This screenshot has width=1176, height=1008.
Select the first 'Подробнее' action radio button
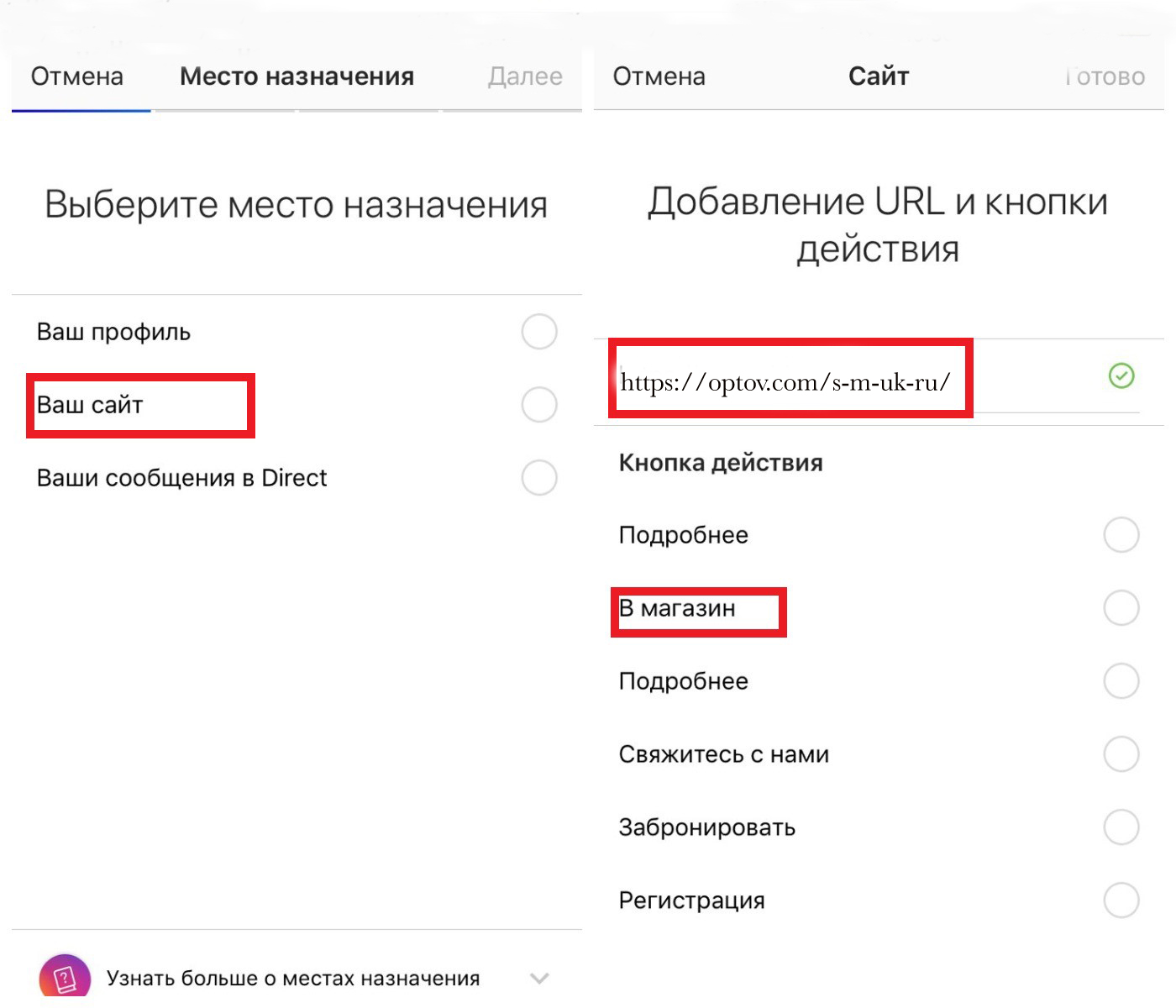click(x=1121, y=535)
